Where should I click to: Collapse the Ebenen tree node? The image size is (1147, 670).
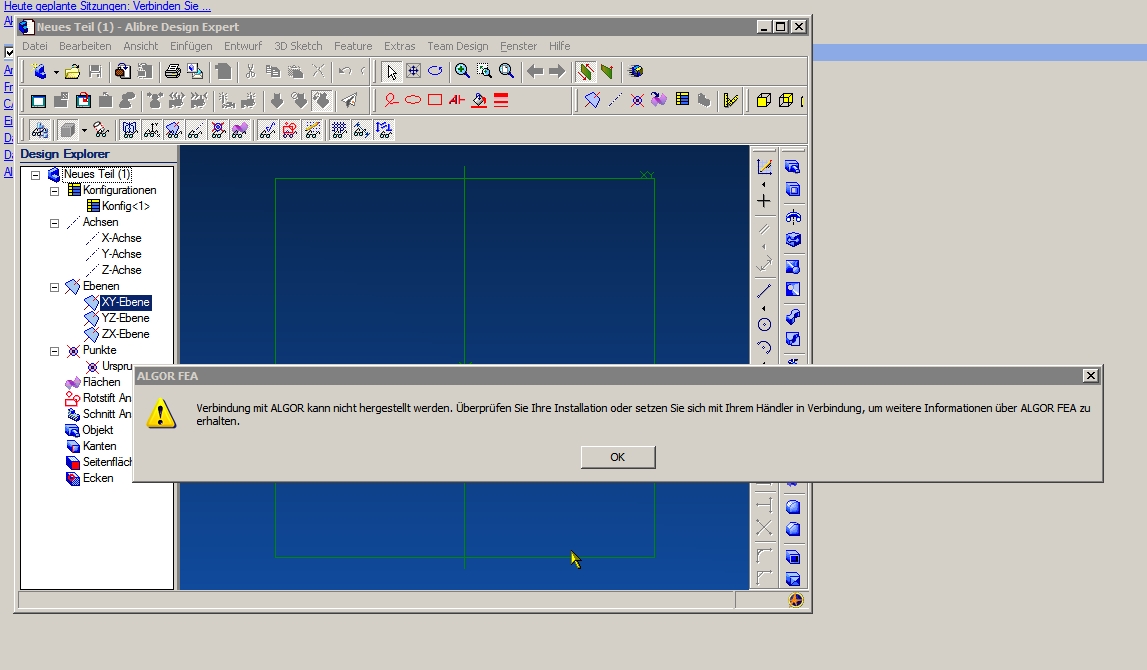pos(54,287)
